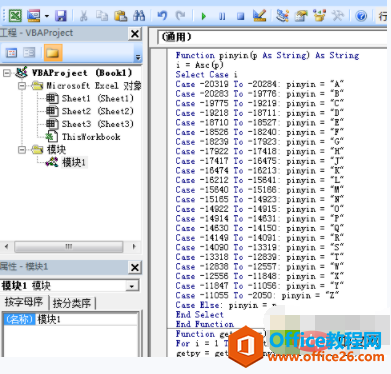Click the Cut scissors icon
The height and width of the screenshot is (374, 391).
(83, 16)
